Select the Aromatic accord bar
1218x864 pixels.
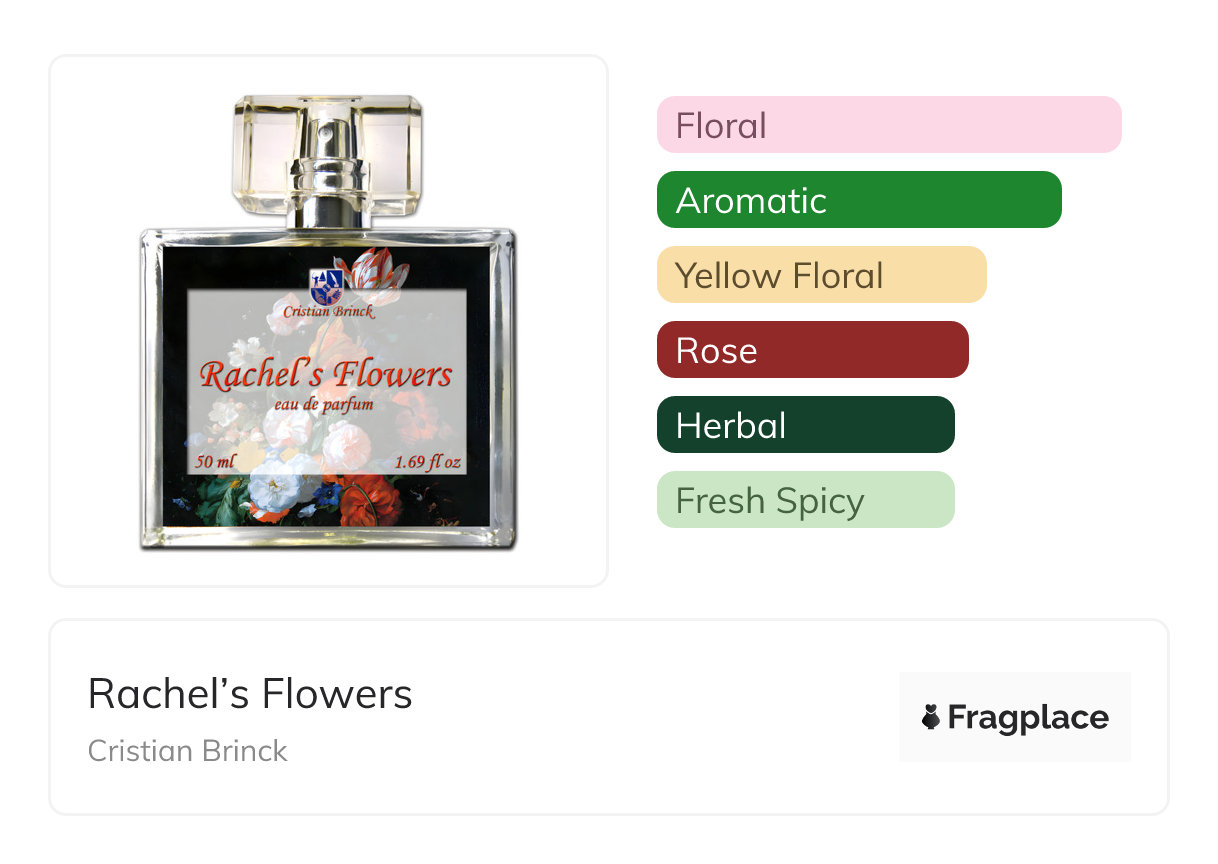click(858, 200)
